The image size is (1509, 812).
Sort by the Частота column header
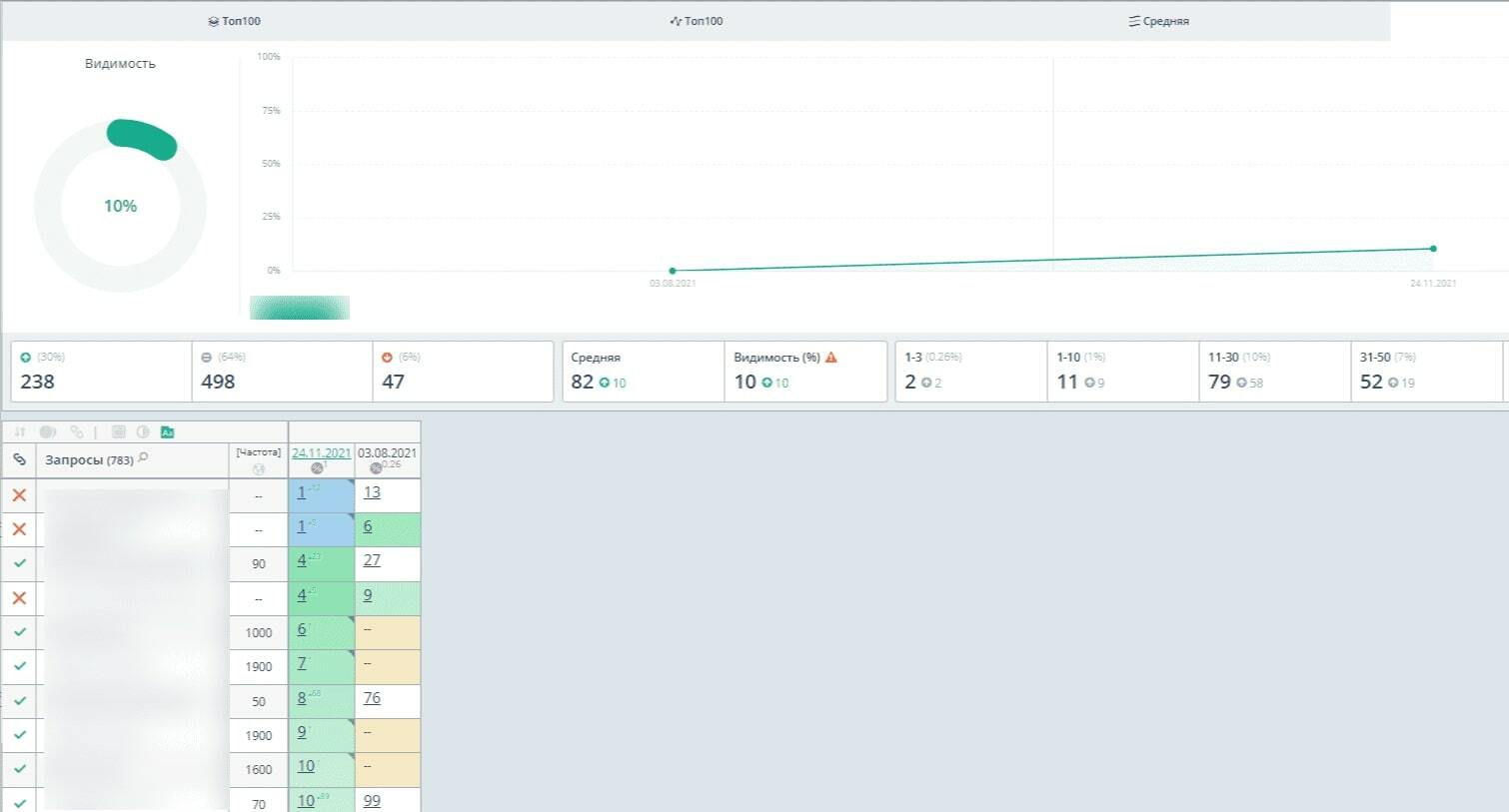[x=258, y=452]
